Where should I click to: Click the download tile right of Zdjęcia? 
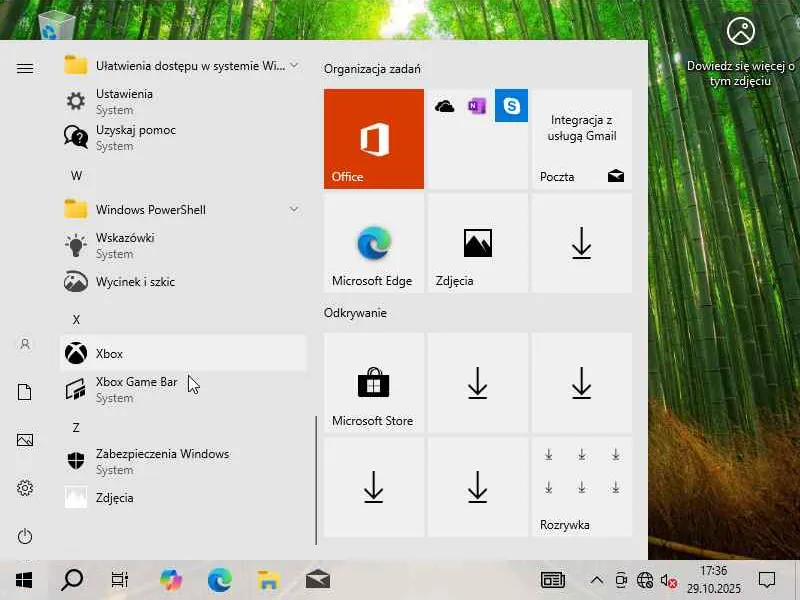582,243
